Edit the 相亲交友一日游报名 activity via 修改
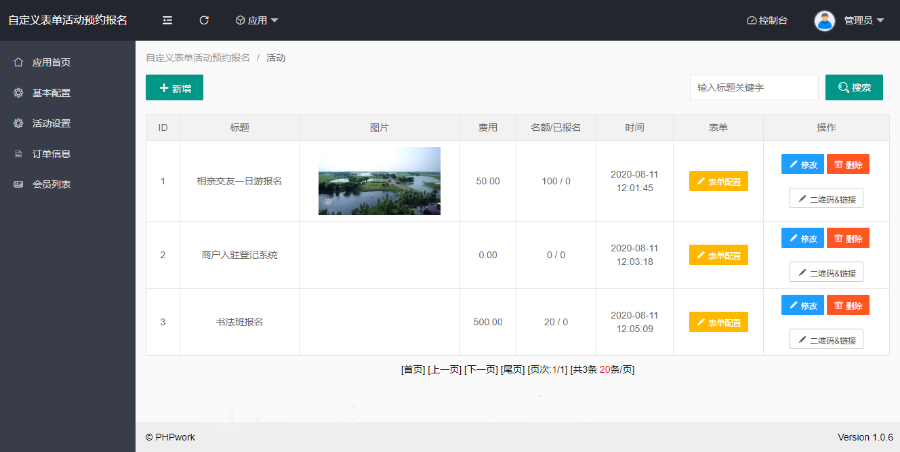900x452 pixels. click(x=802, y=164)
